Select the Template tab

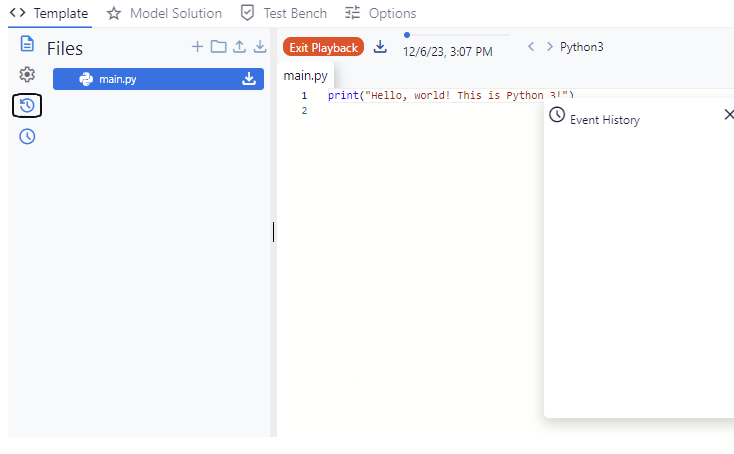[49, 13]
